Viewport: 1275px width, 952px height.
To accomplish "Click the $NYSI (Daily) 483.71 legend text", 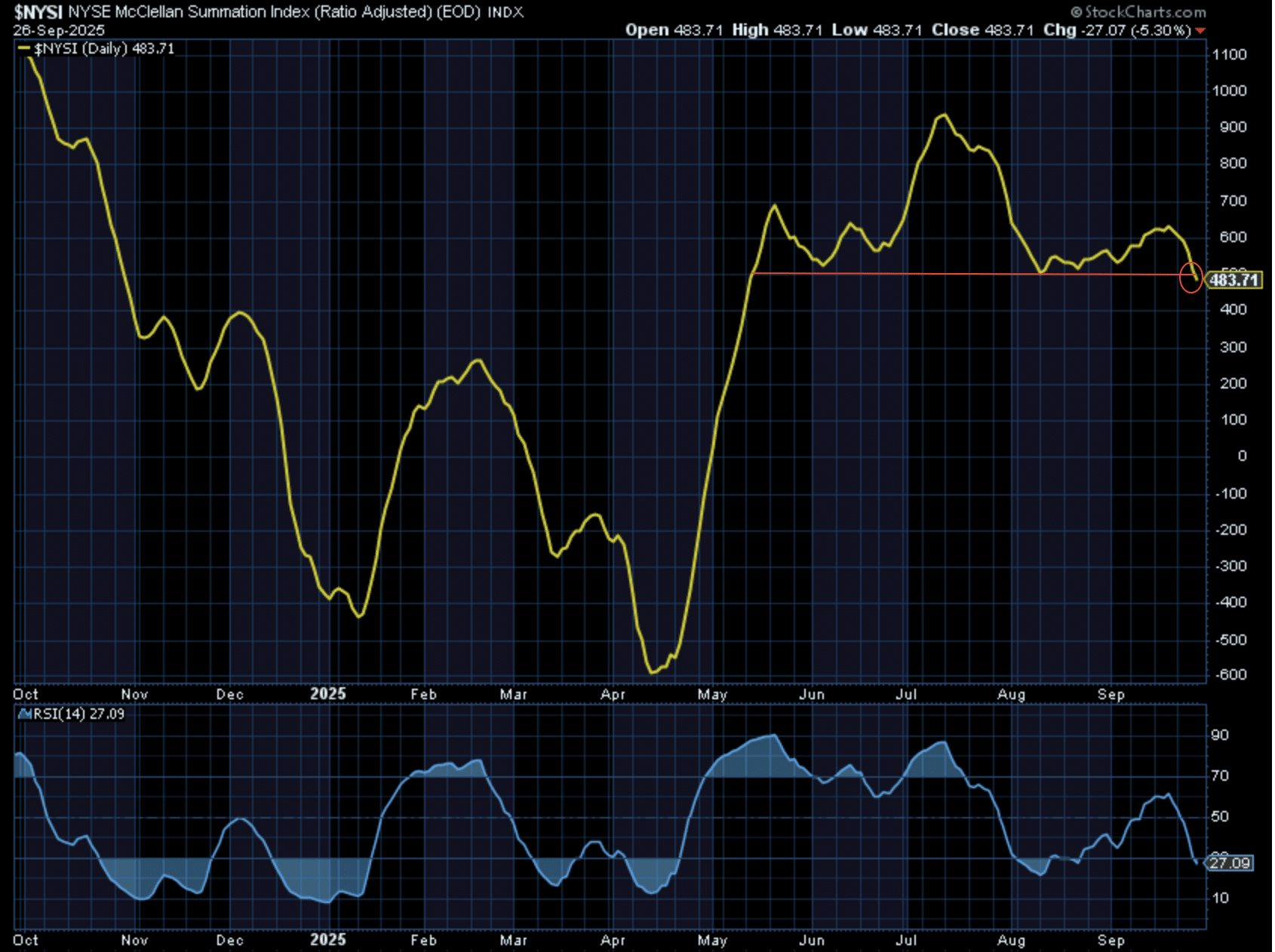I will coord(104,48).
